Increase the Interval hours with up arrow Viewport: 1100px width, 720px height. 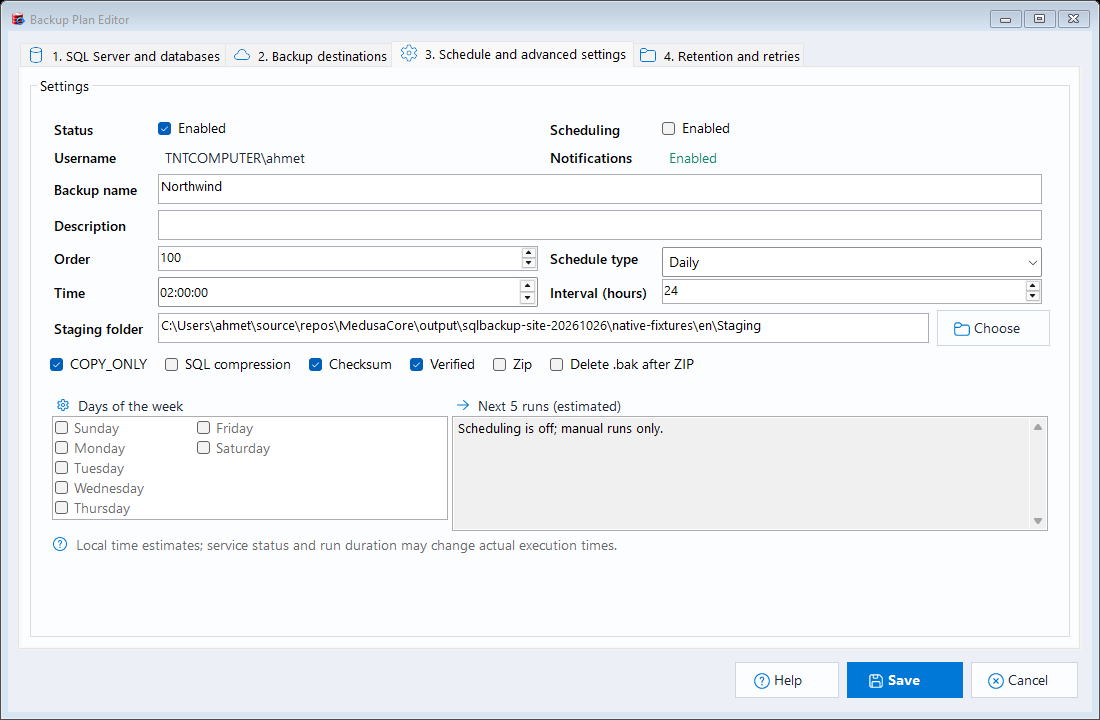[x=1033, y=286]
